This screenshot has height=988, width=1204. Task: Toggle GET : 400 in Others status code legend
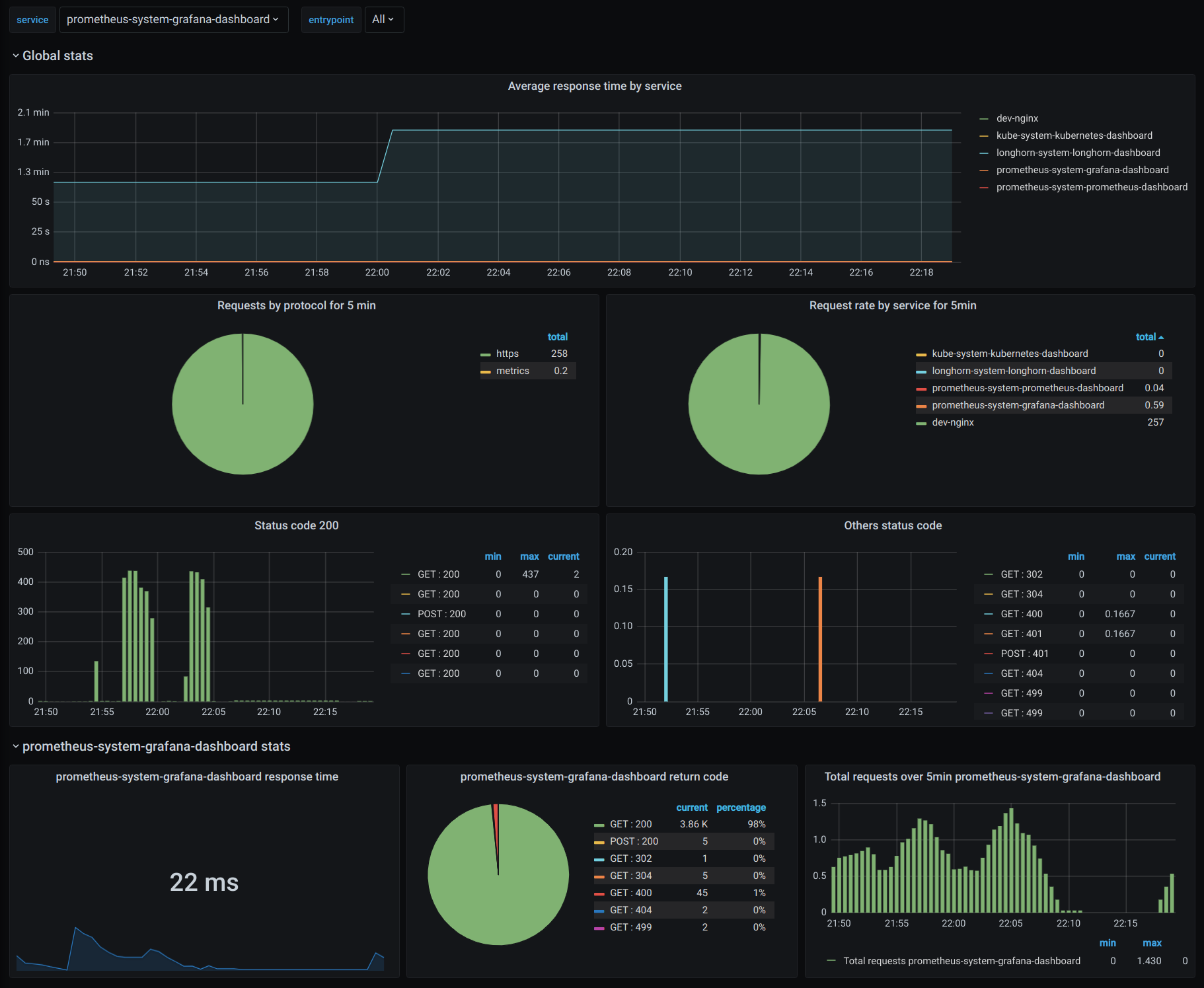pos(1022,615)
